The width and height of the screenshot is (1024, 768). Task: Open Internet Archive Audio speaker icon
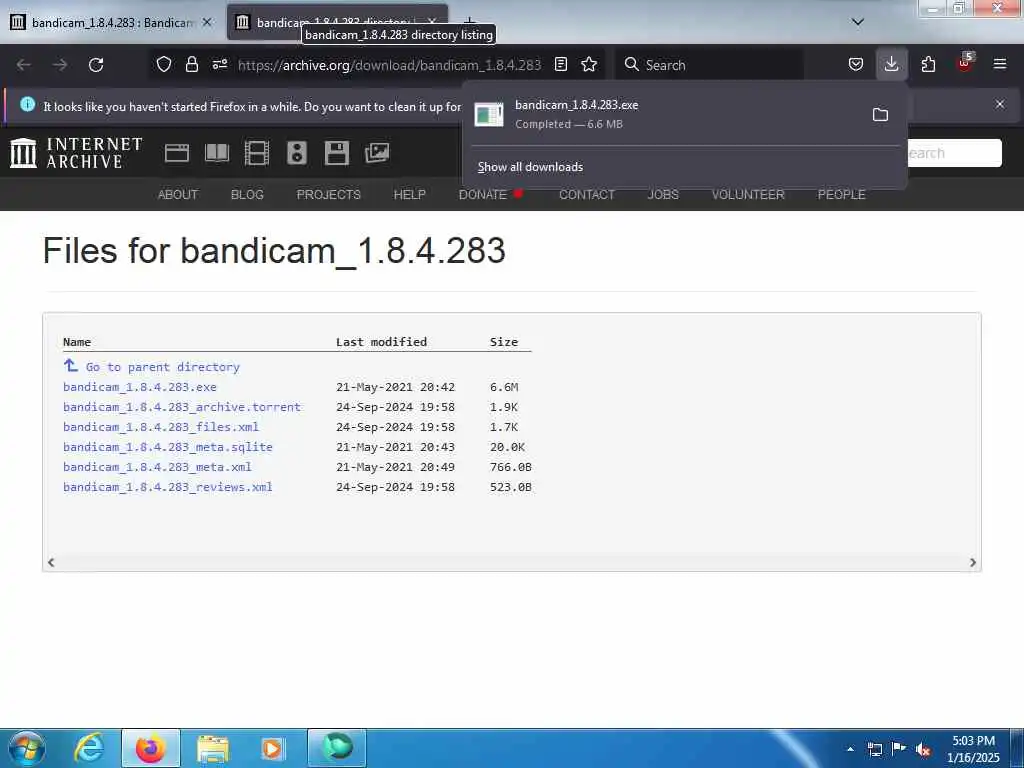pos(296,153)
